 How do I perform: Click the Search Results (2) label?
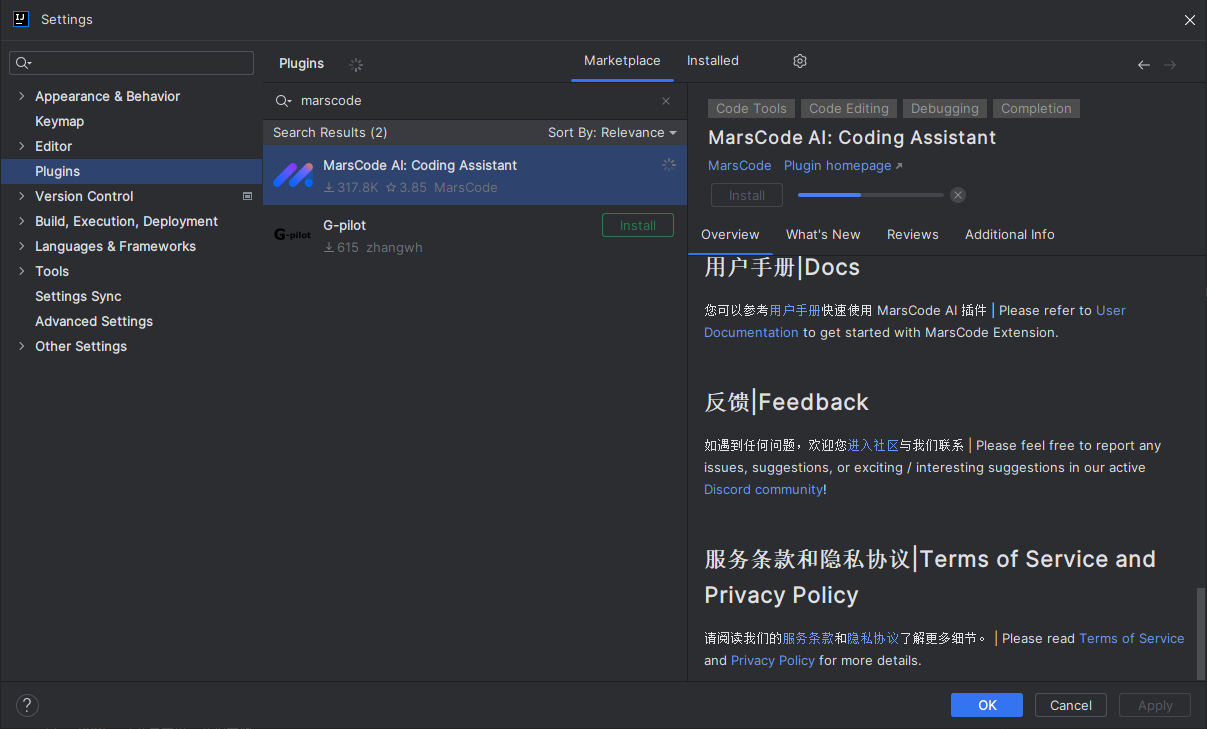[330, 133]
